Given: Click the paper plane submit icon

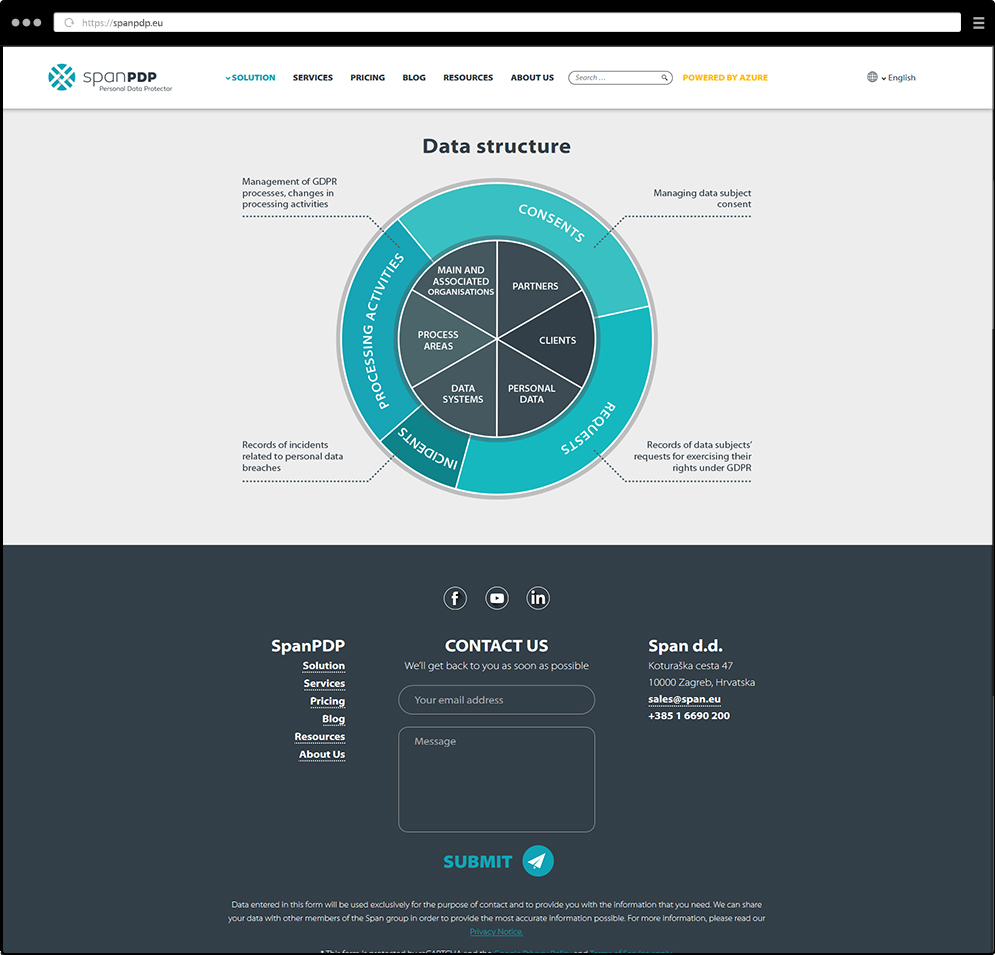Looking at the screenshot, I should coord(538,861).
